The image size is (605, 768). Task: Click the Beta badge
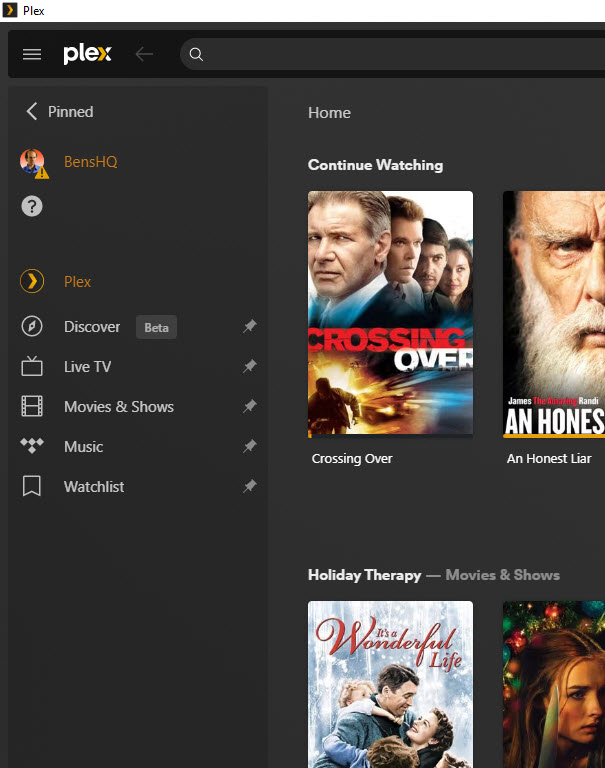click(x=156, y=327)
